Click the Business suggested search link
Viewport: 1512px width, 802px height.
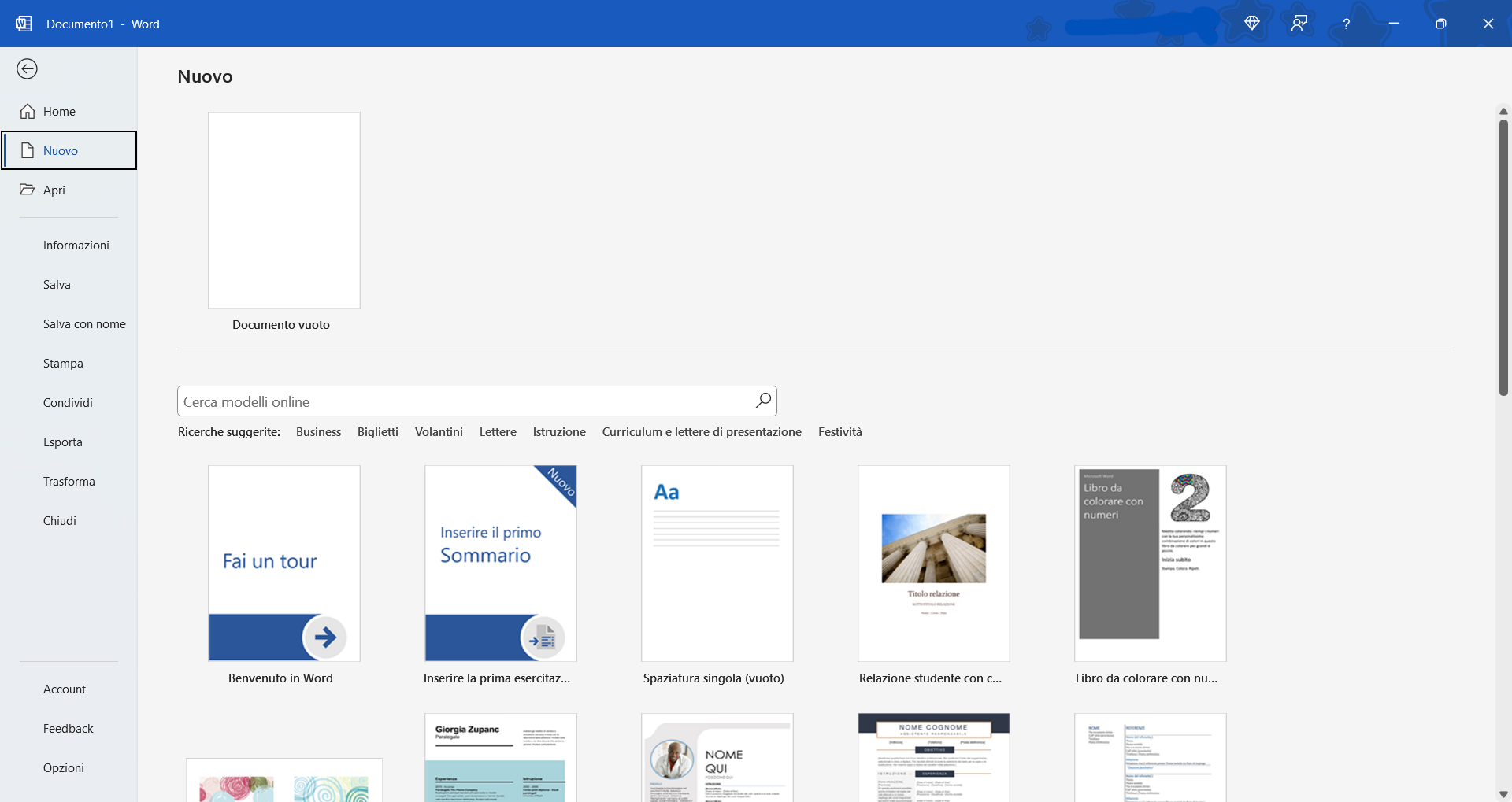(318, 431)
